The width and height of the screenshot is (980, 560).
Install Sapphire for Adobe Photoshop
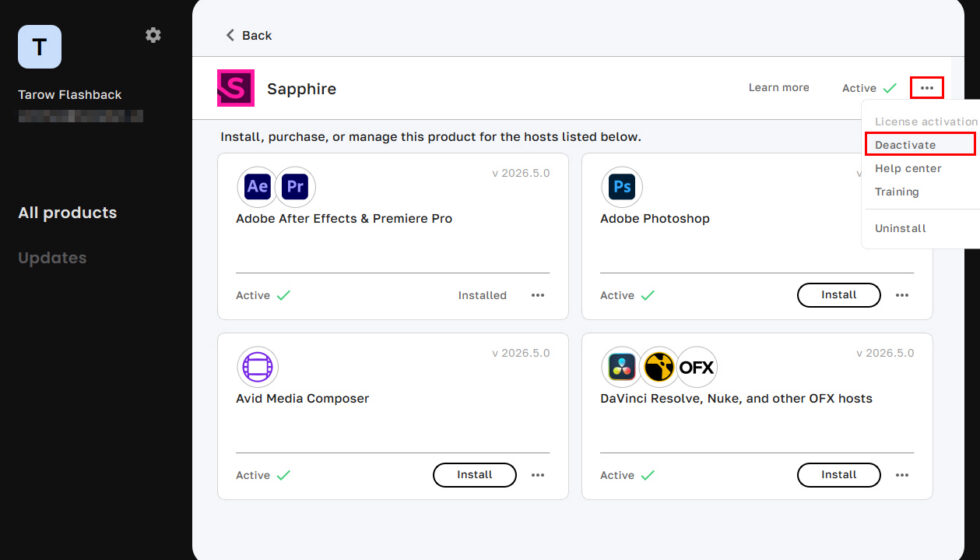(839, 295)
